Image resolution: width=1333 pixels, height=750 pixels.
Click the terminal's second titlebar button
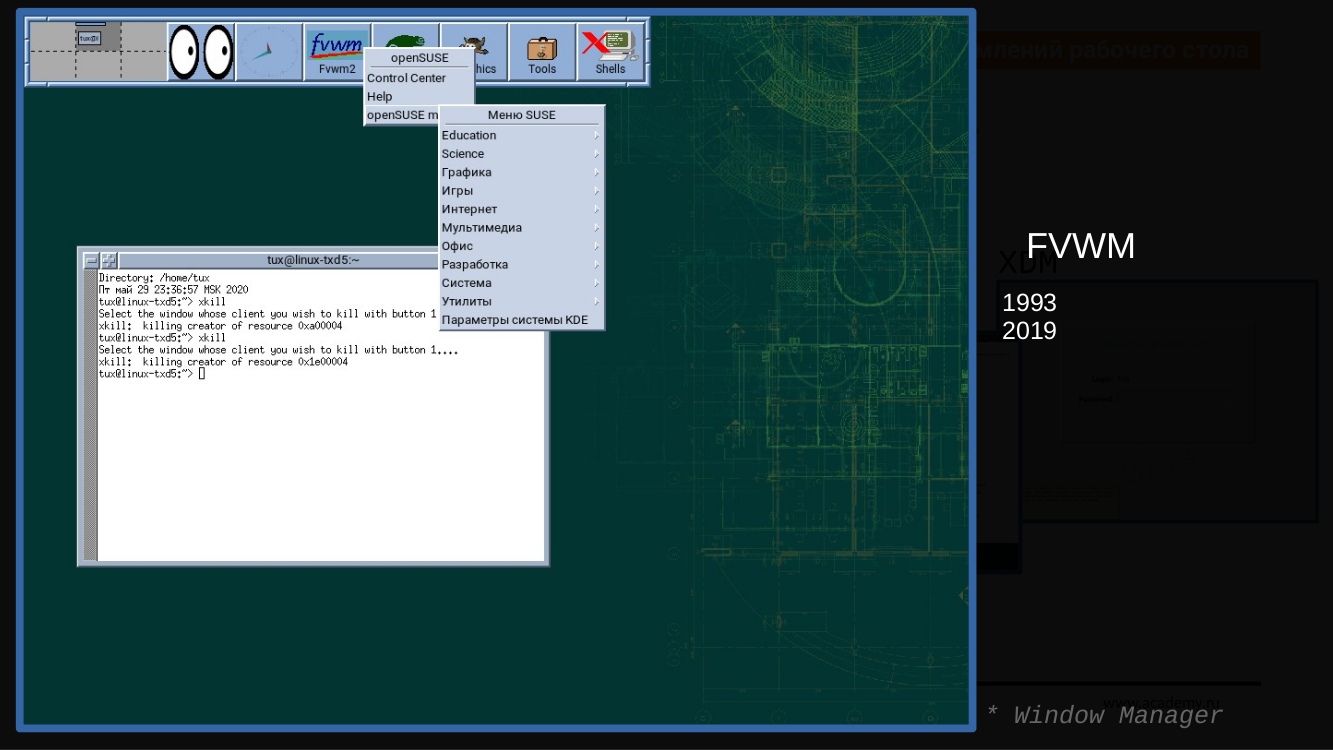click(109, 260)
